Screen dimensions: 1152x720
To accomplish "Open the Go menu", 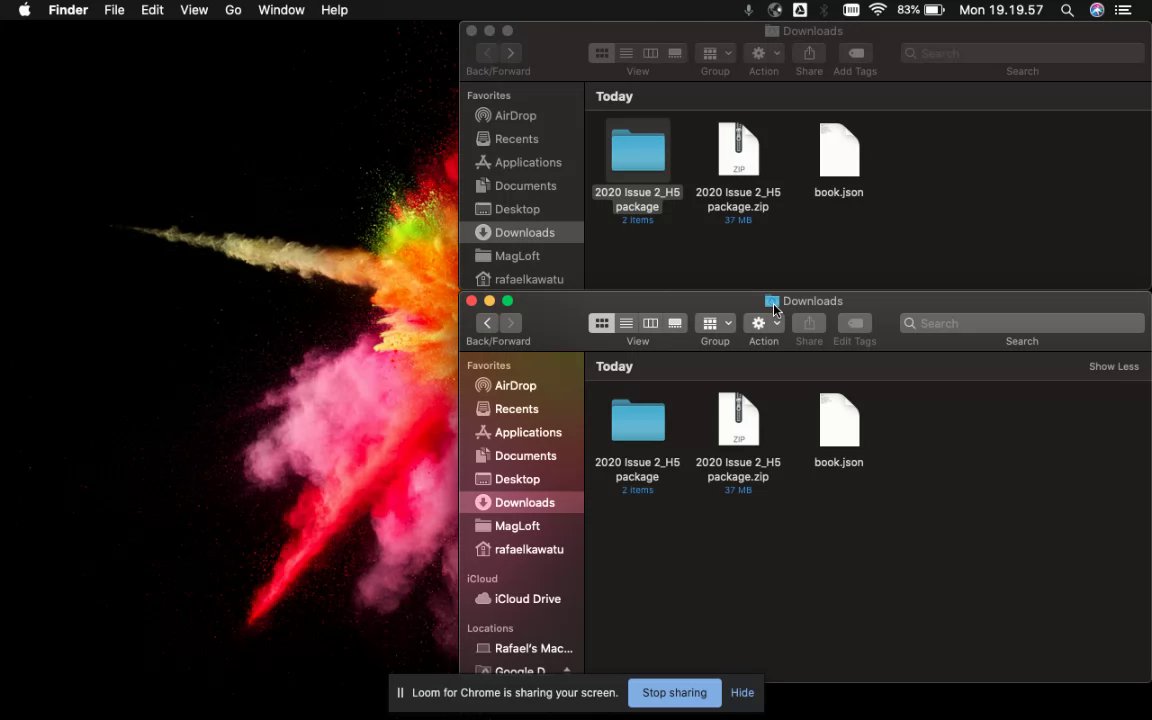I will [x=233, y=10].
